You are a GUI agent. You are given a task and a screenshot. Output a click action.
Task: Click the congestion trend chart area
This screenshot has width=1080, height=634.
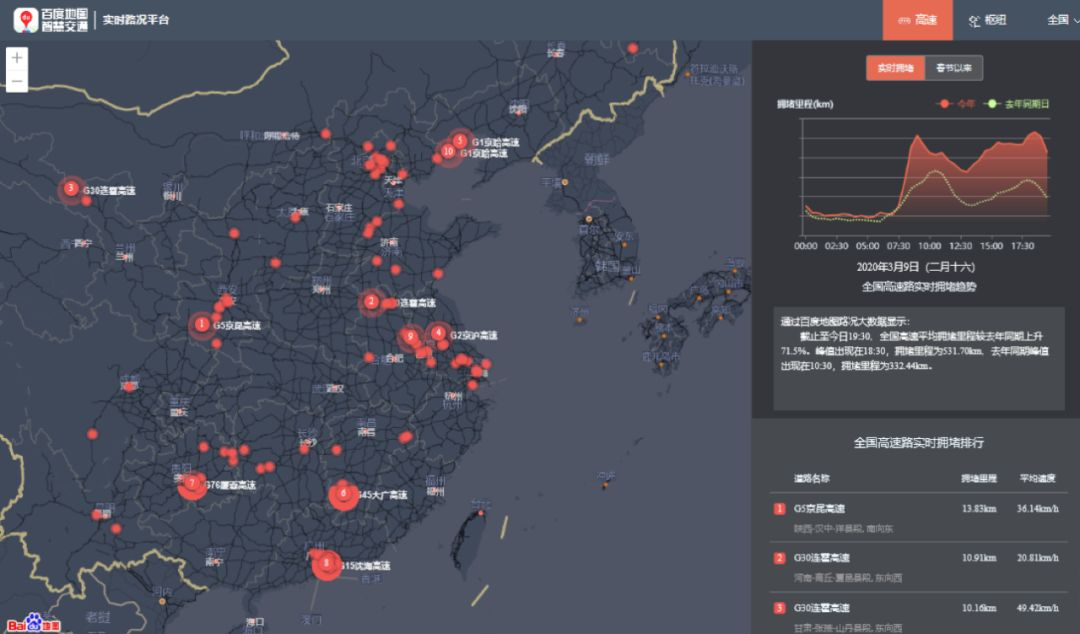925,177
